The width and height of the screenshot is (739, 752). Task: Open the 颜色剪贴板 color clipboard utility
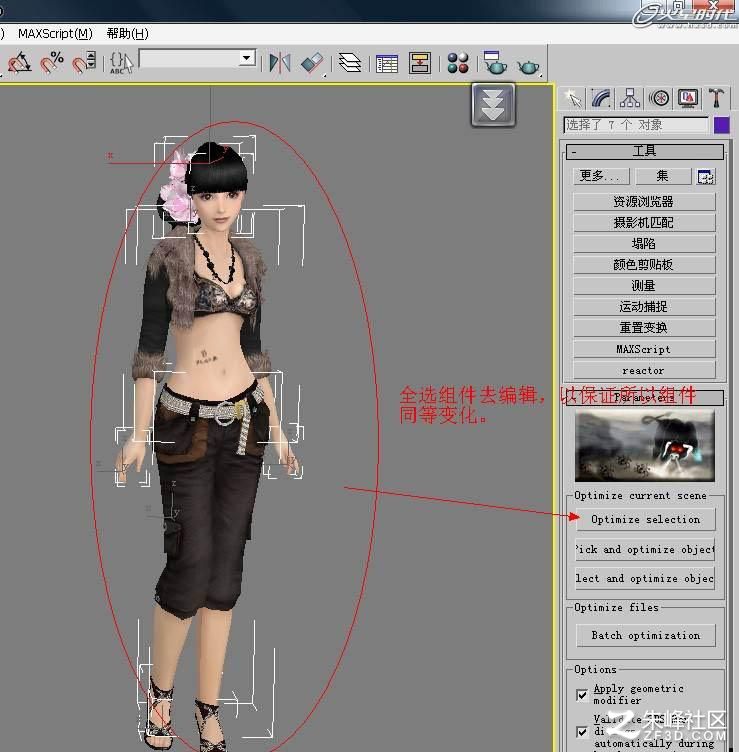[644, 265]
